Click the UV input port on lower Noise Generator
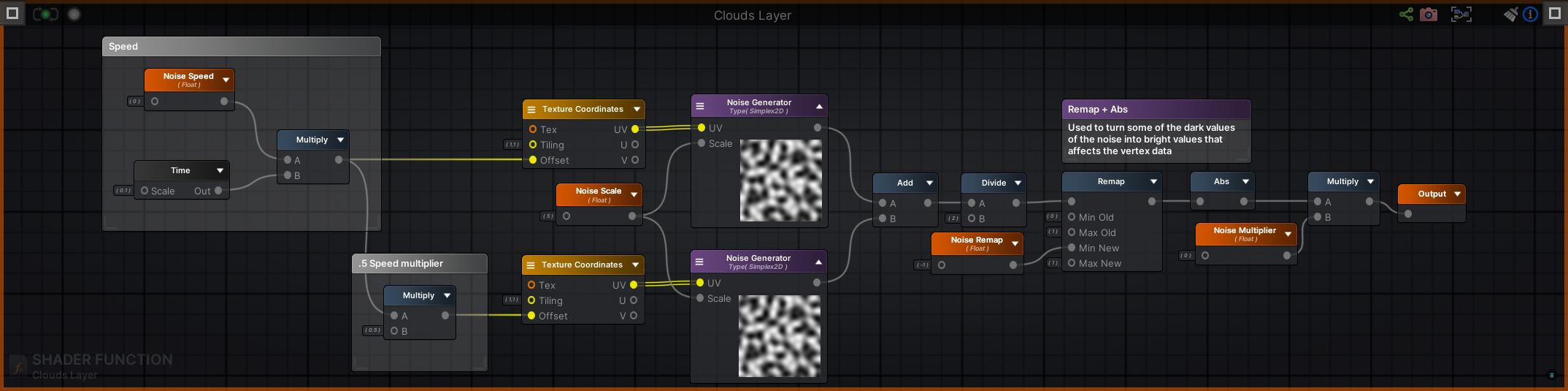This screenshot has height=391, width=1568. pyautogui.click(x=700, y=283)
